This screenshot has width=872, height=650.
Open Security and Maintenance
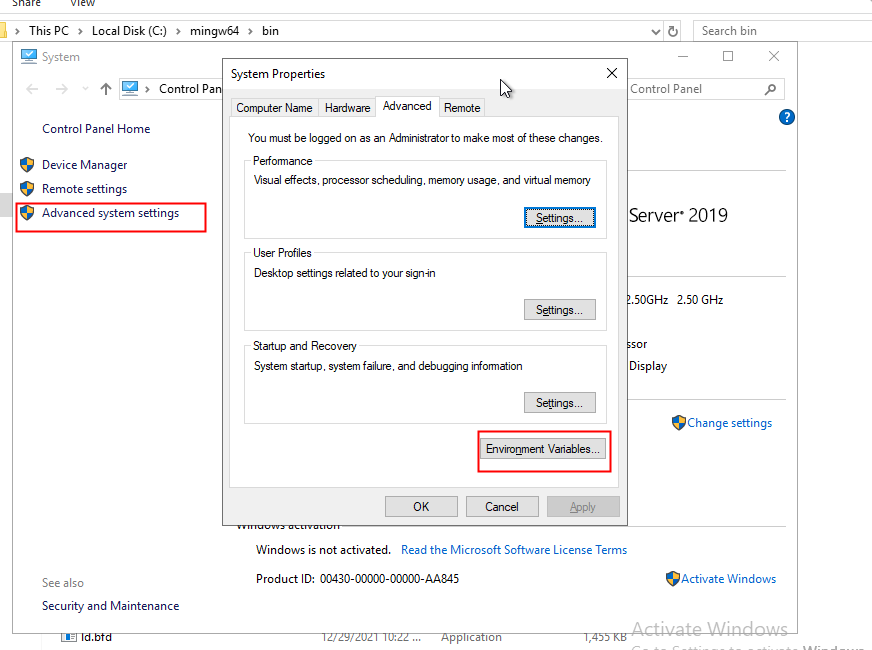pyautogui.click(x=110, y=605)
